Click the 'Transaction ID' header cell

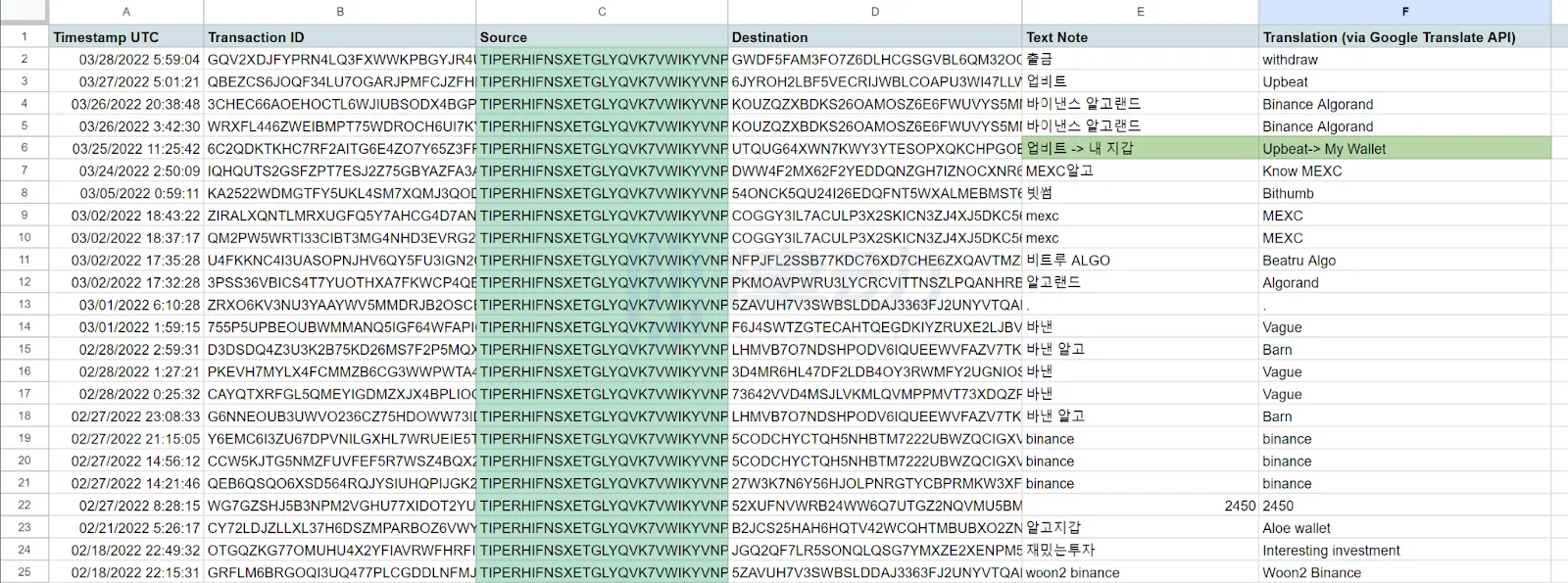pyautogui.click(x=339, y=37)
